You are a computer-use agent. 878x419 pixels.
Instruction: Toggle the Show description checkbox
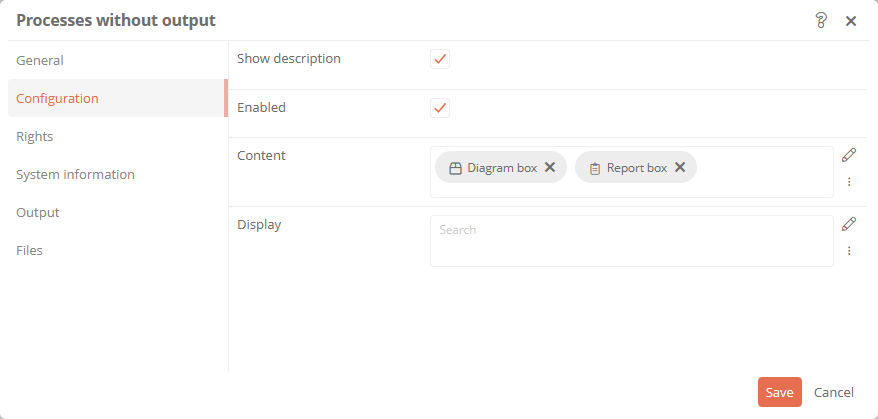pyautogui.click(x=440, y=59)
